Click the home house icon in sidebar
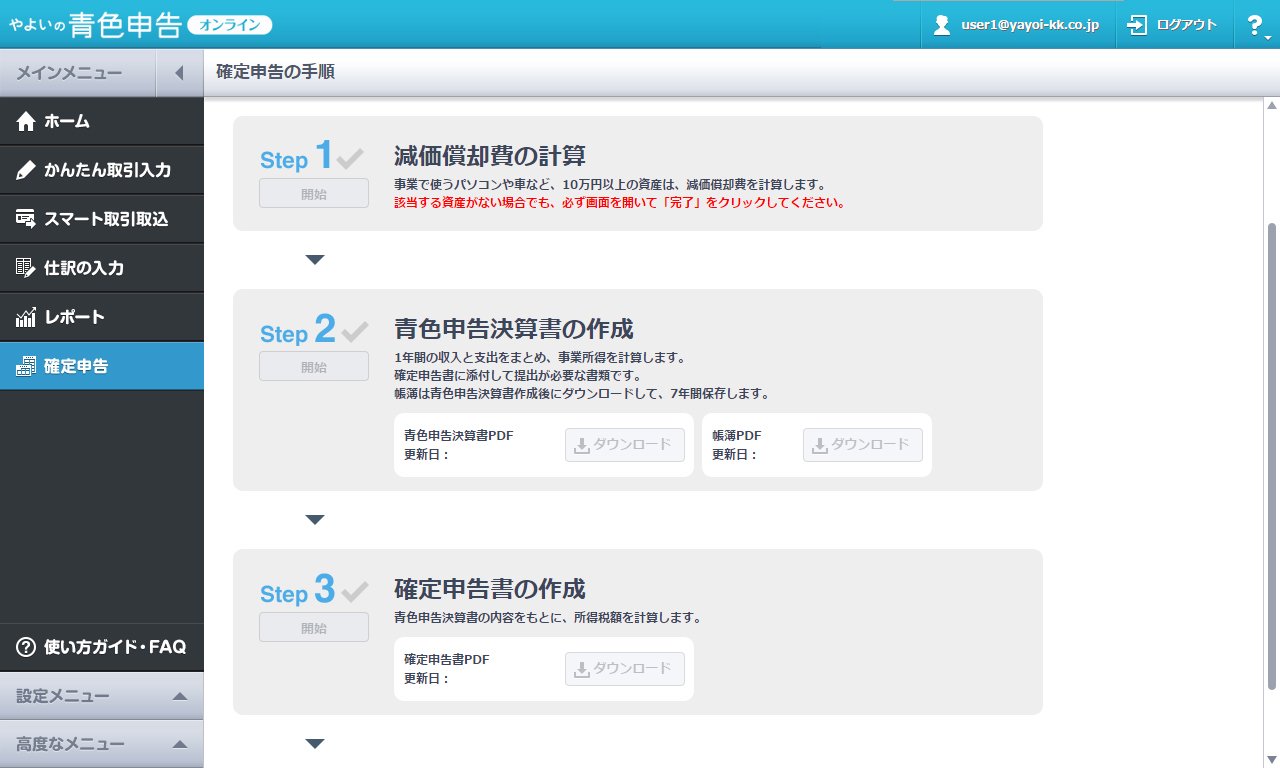The width and height of the screenshot is (1280, 768). (x=26, y=122)
